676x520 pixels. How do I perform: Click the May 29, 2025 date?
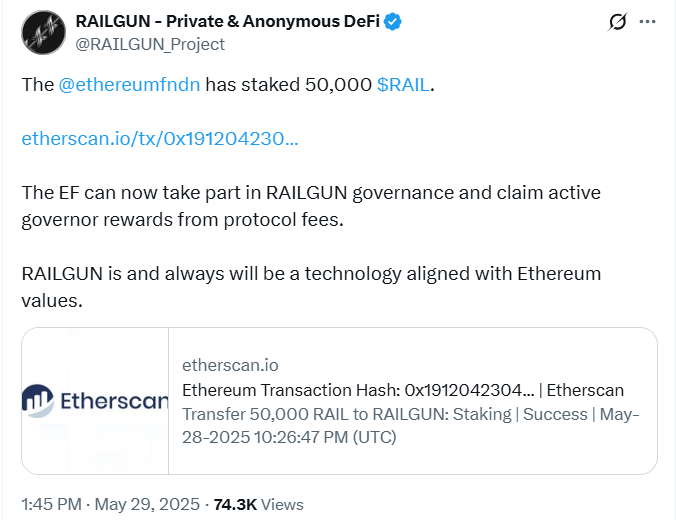(147, 504)
